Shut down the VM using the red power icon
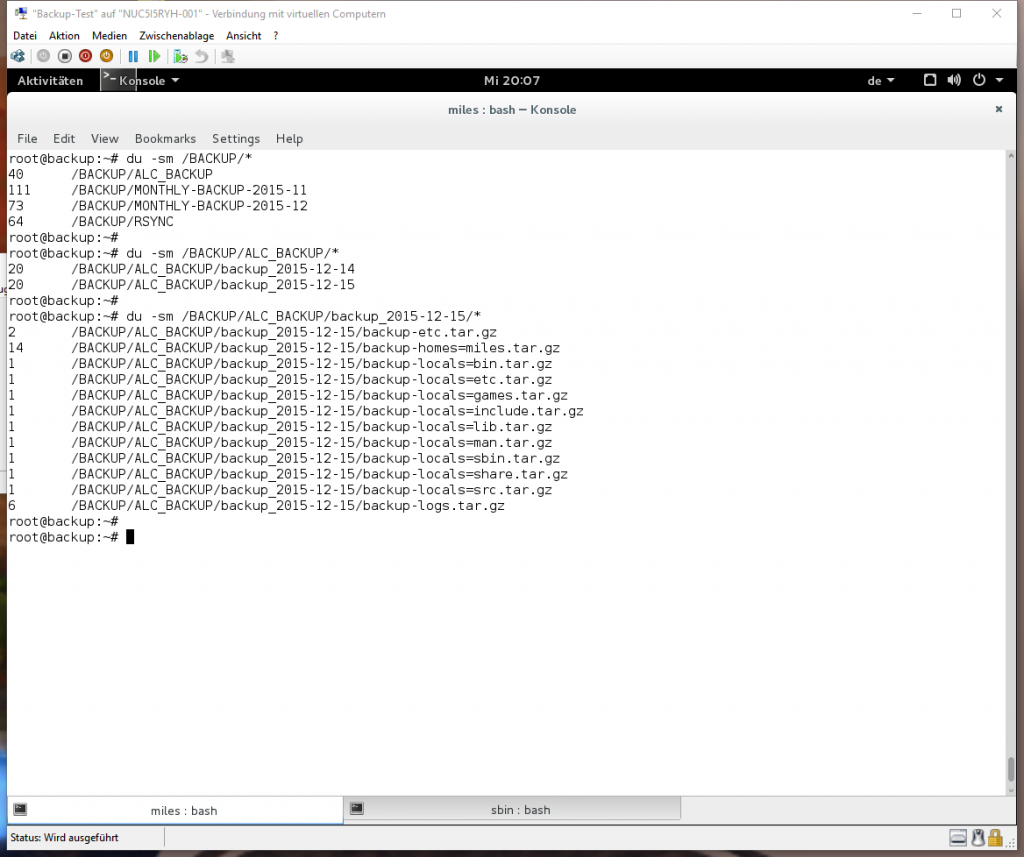 [x=86, y=56]
